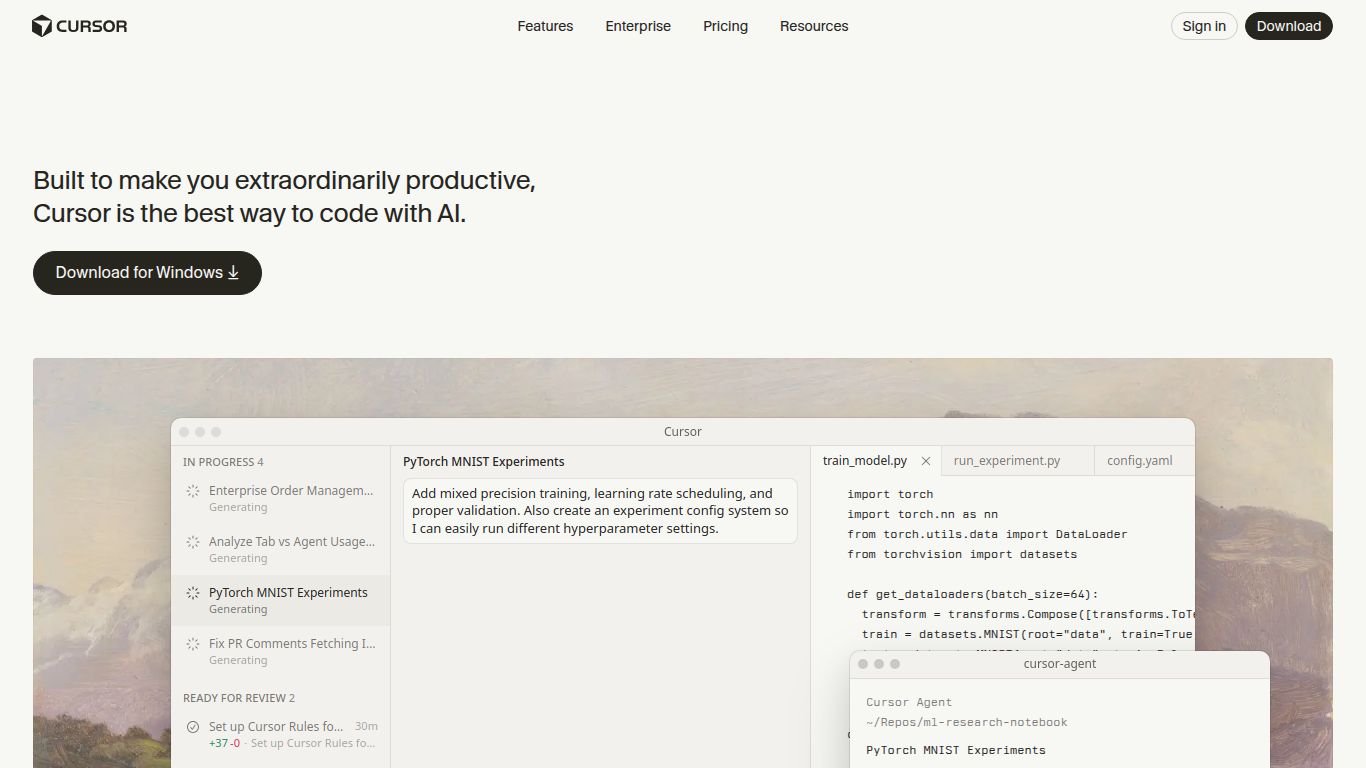1366x768 pixels.
Task: Click the Cursor logo in header
Action: point(80,26)
